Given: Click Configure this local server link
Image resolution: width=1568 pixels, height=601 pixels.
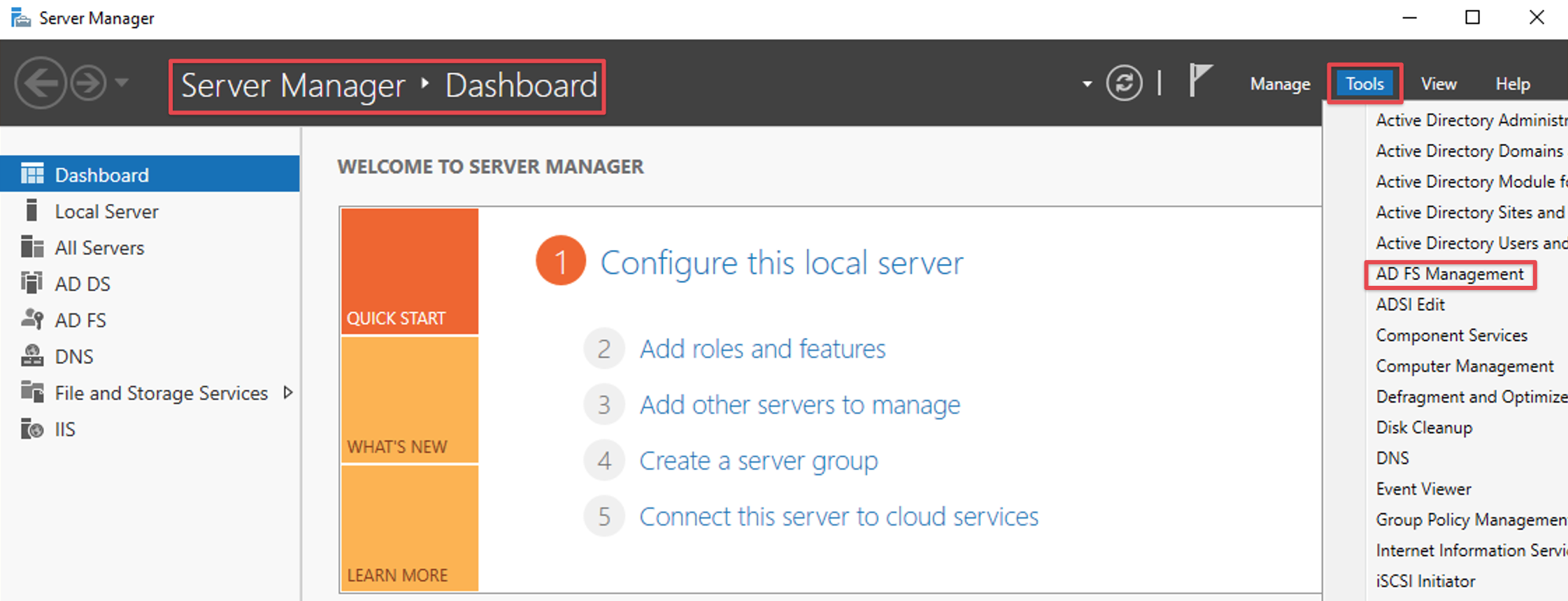Looking at the screenshot, I should (782, 263).
